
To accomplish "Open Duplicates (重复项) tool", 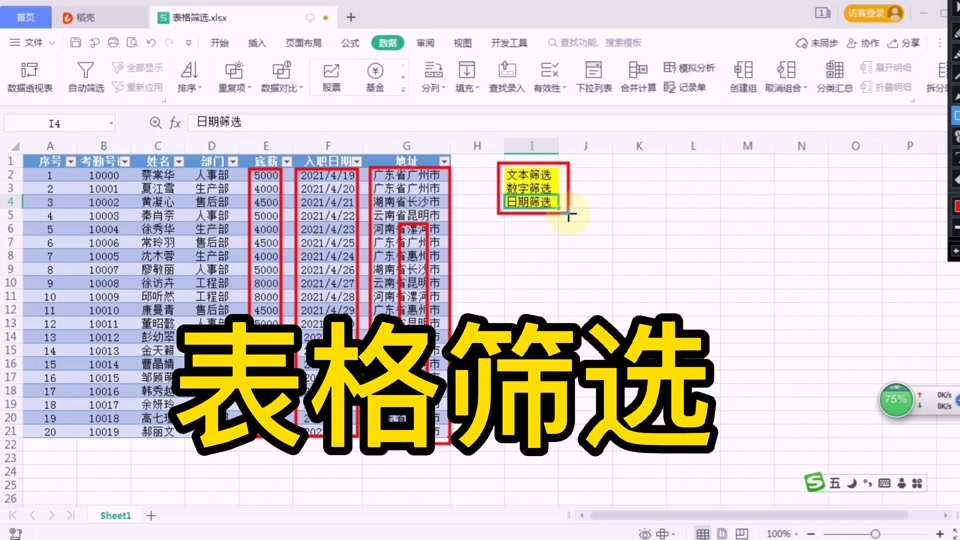I will 234,77.
